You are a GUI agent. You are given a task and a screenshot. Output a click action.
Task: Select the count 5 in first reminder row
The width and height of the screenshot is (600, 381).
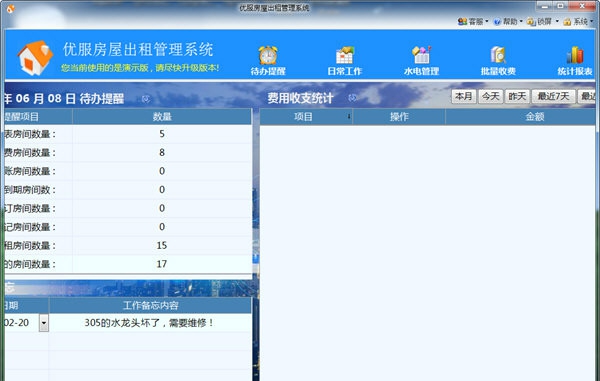click(162, 134)
